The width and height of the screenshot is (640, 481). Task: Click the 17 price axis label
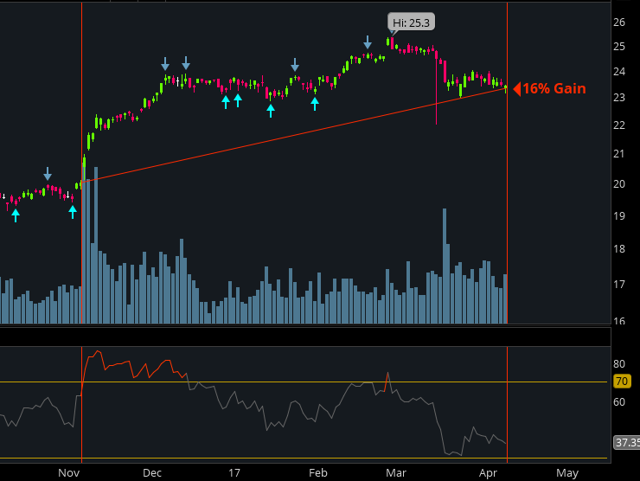[619, 284]
